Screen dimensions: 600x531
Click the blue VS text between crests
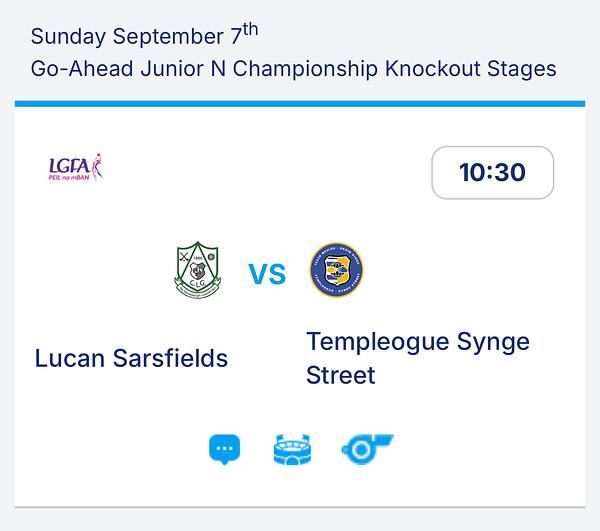pyautogui.click(x=267, y=274)
